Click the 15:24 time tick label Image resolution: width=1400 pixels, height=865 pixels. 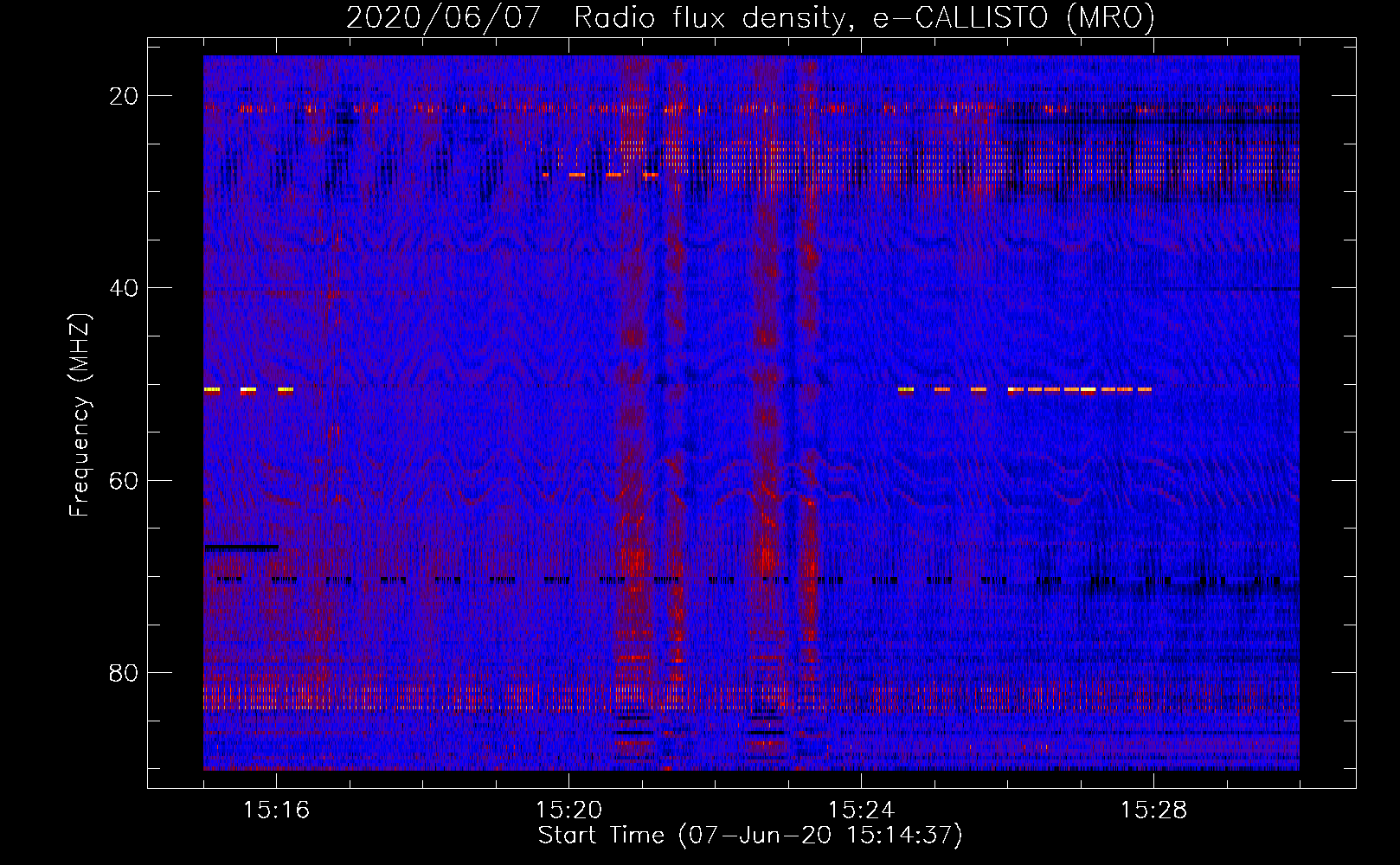861,810
